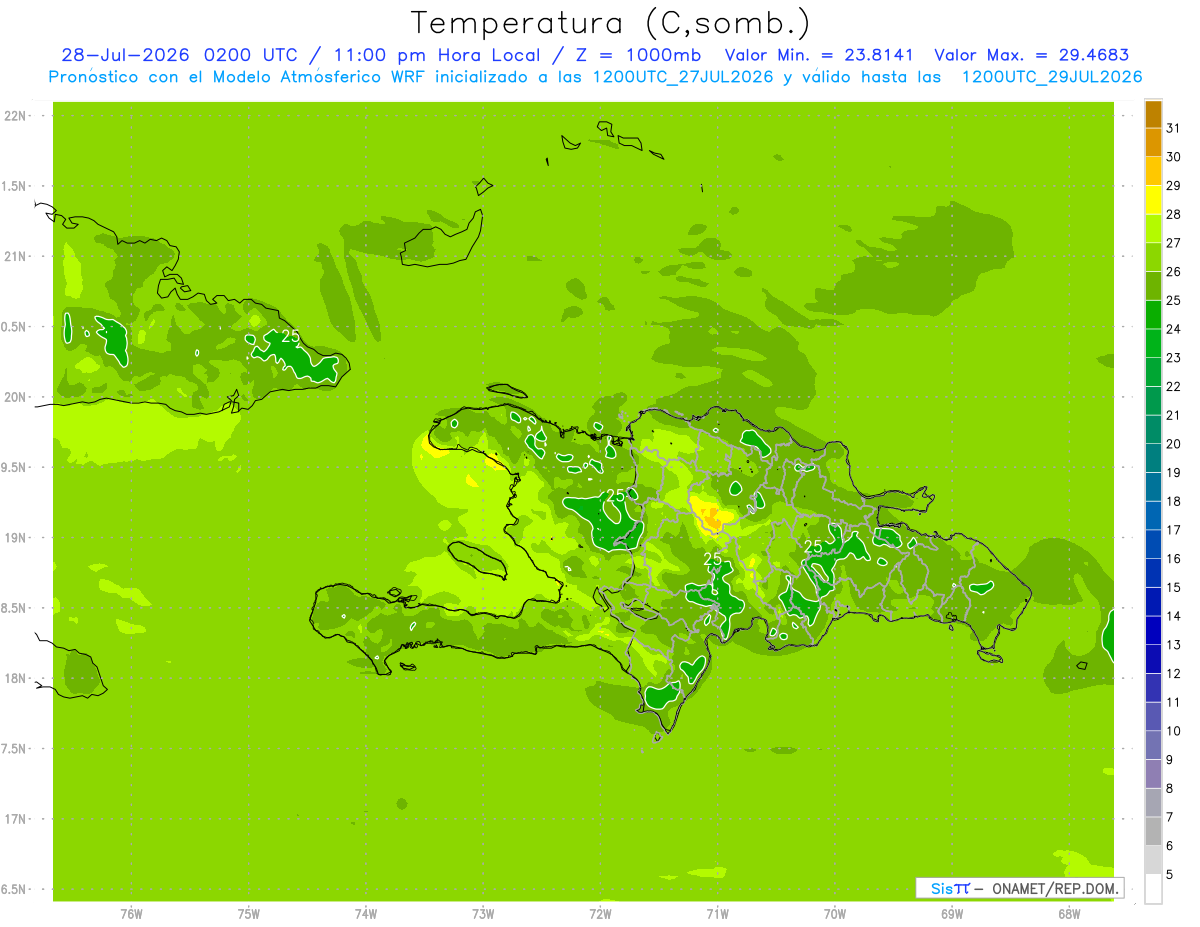
Task: Click the yellow legend swatch between 28 and 29
Action: click(1153, 200)
